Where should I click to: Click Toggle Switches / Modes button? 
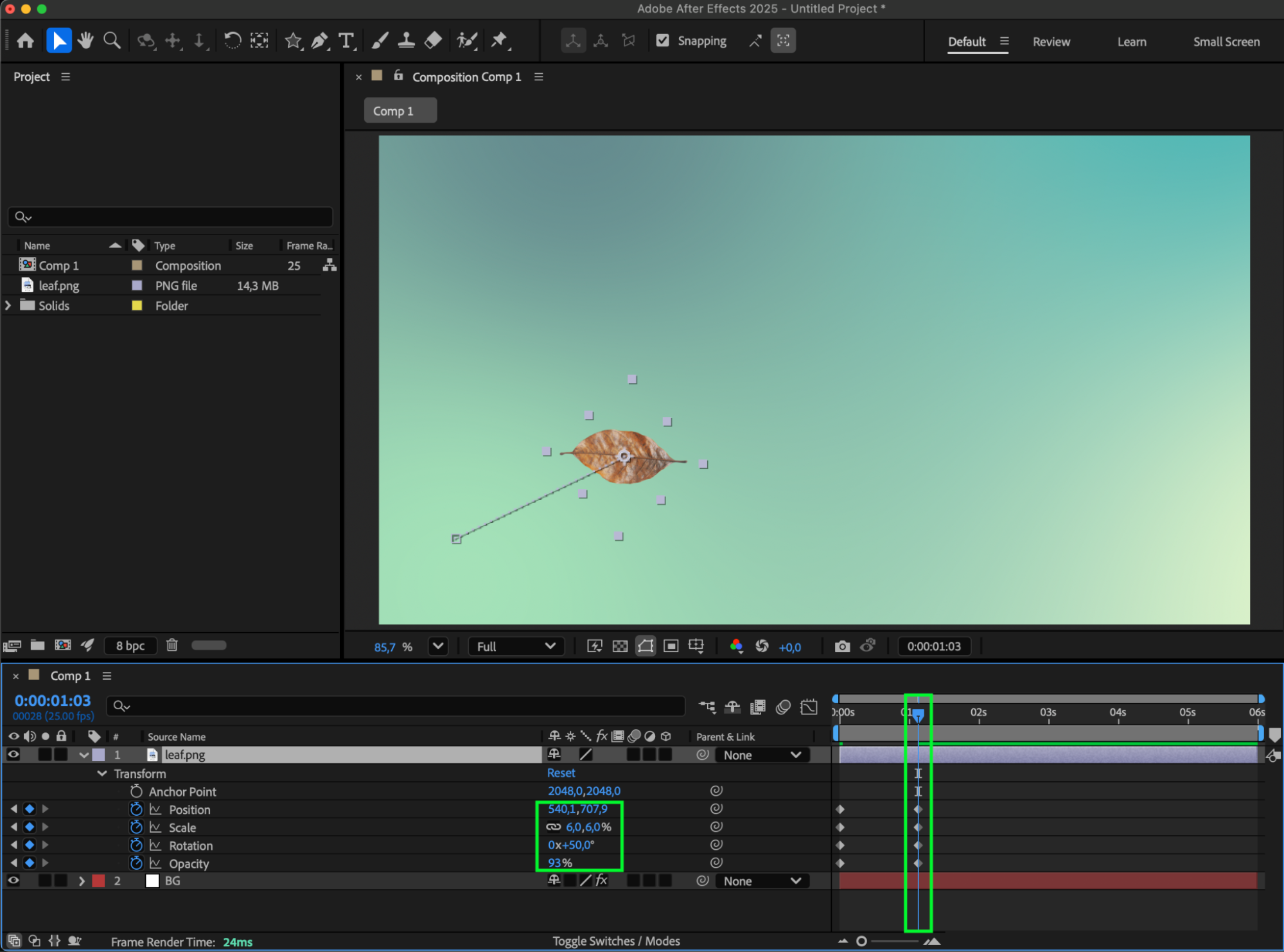(x=616, y=941)
